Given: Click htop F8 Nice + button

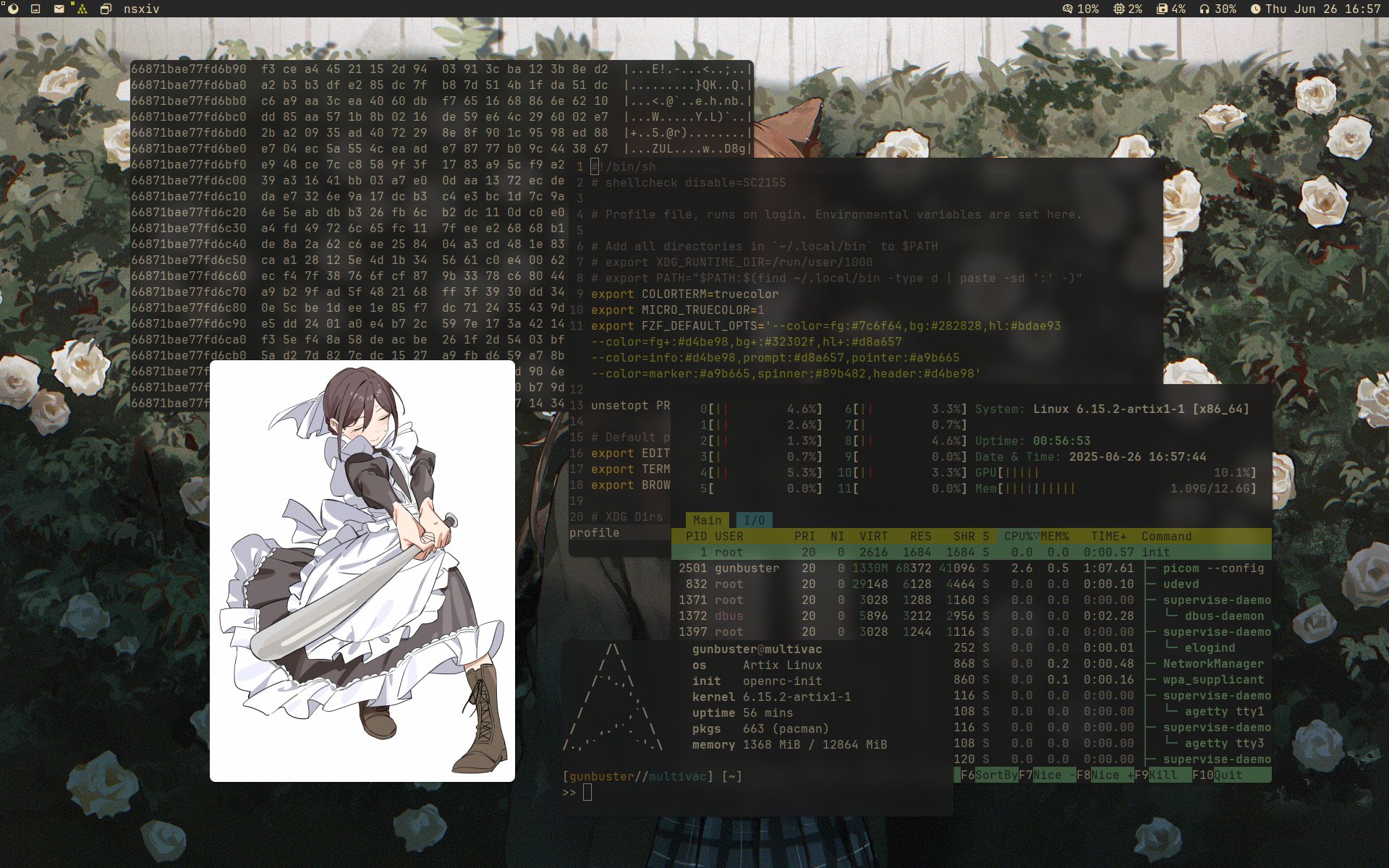Looking at the screenshot, I should click(1105, 775).
